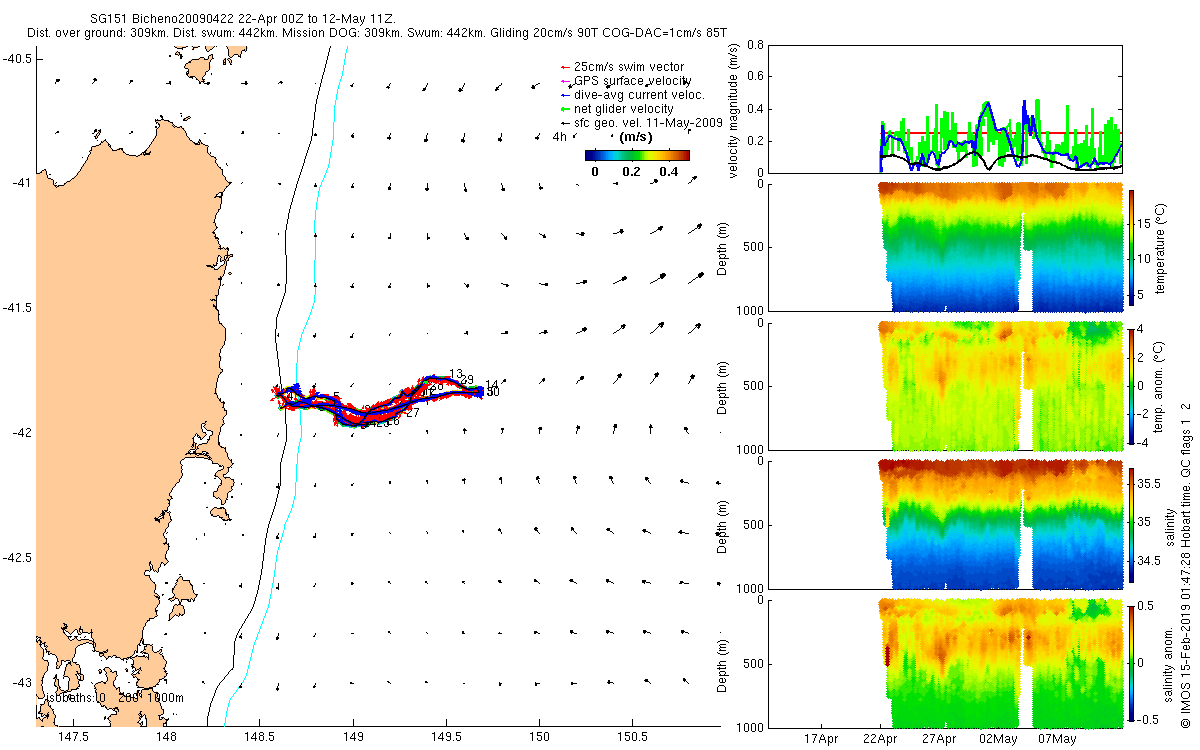
Task: Click the '-42.5' latitude tick label
Action: pyautogui.click(x=17, y=558)
